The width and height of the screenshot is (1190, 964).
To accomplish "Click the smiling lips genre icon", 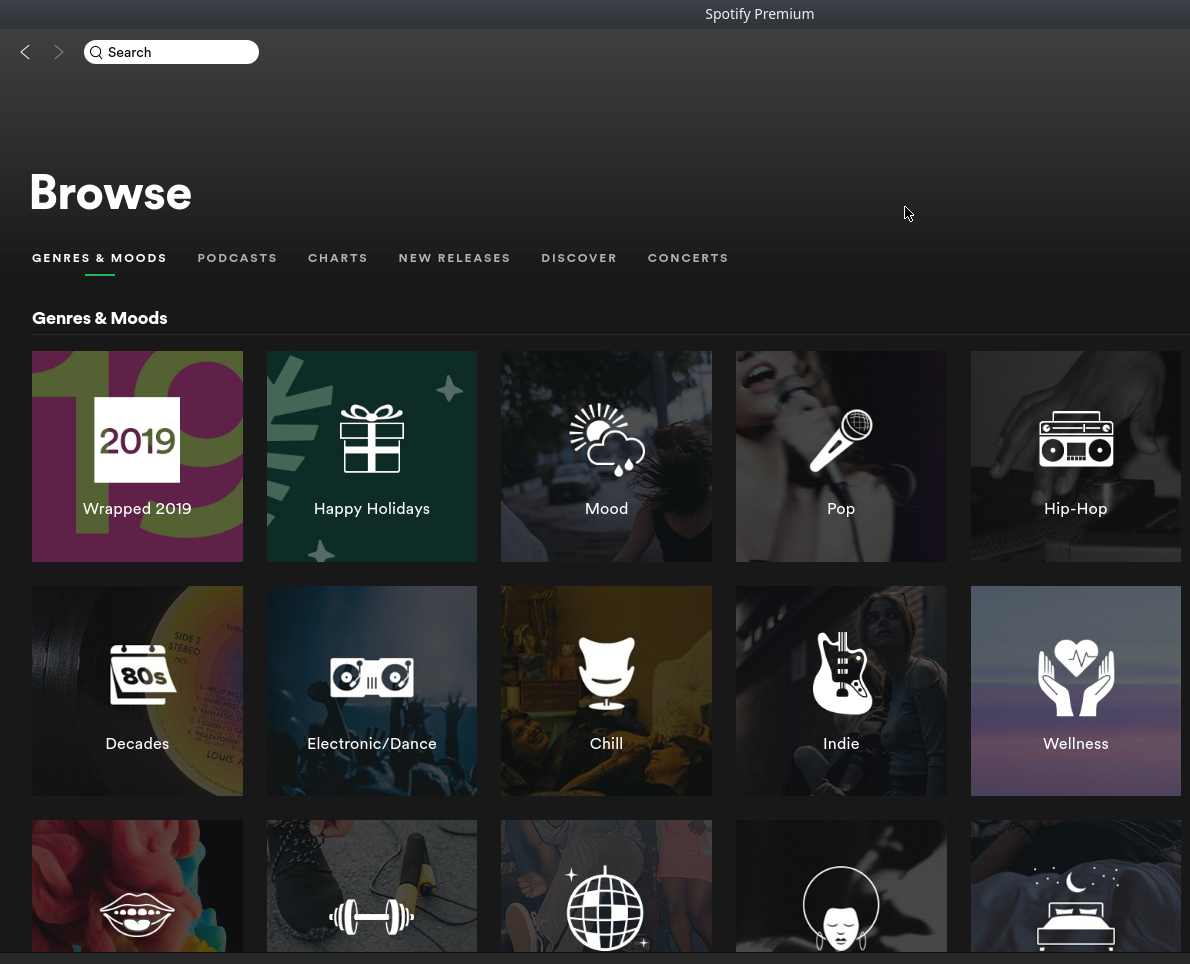I will point(137,915).
